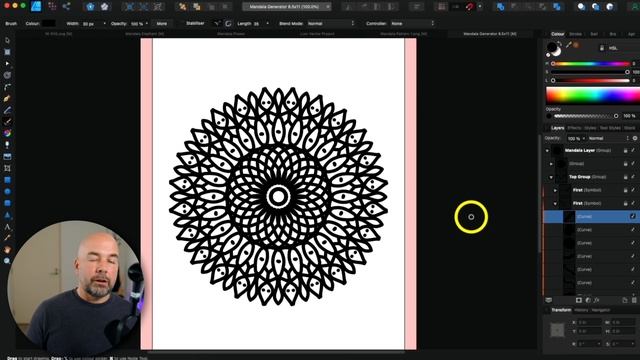This screenshot has height=360, width=640.
Task: Select the Node tool
Action: pos(7,64)
